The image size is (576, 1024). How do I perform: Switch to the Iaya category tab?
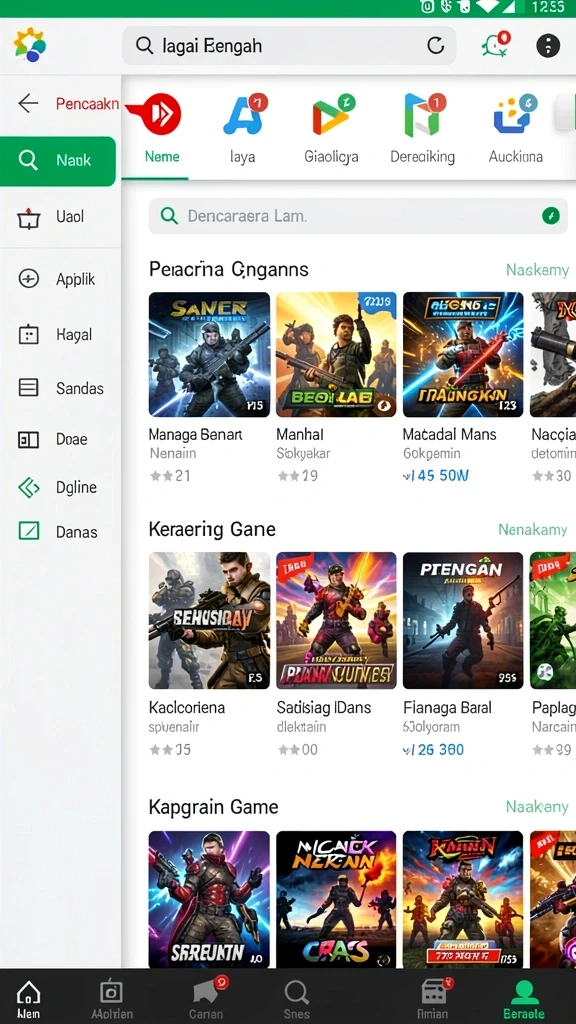[243, 129]
